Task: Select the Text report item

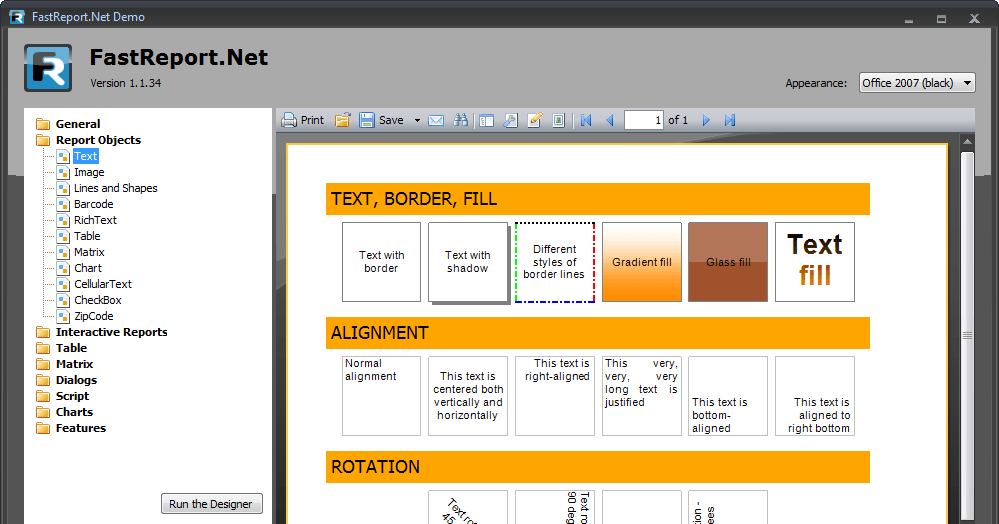Action: tap(85, 156)
